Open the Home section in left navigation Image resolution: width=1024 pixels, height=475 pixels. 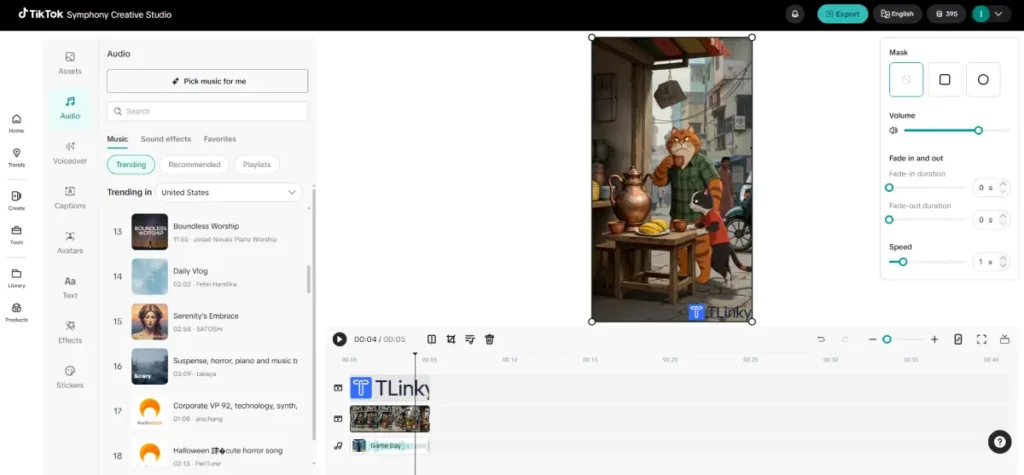point(16,123)
